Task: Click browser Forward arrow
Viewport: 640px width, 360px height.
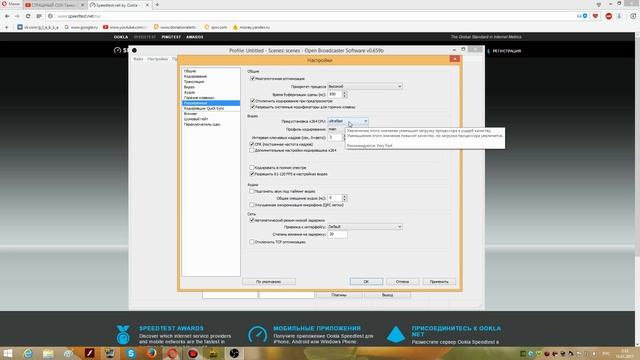Action: [x=17, y=16]
